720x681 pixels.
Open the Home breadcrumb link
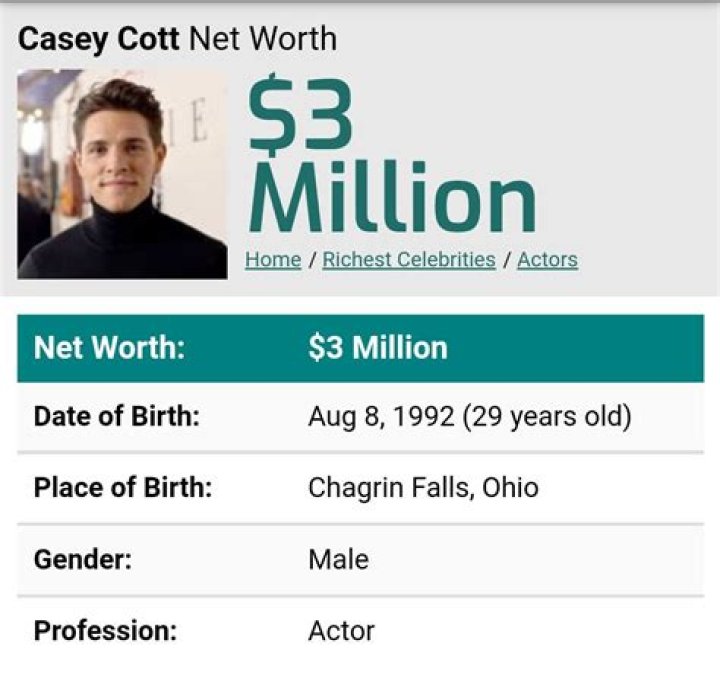pos(273,260)
